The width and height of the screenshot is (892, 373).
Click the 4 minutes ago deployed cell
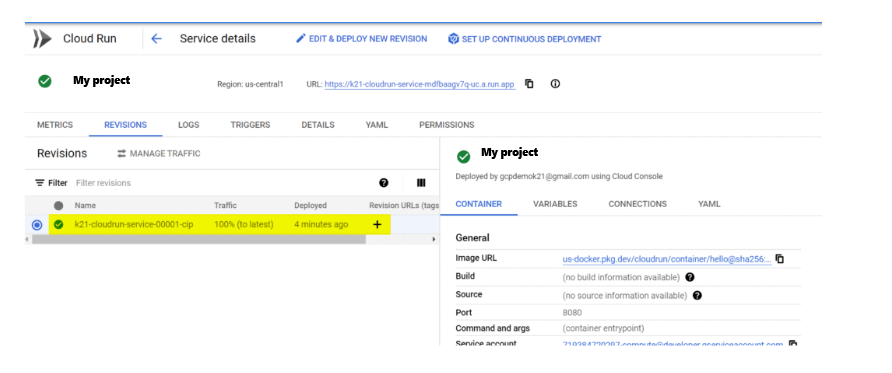click(321, 225)
